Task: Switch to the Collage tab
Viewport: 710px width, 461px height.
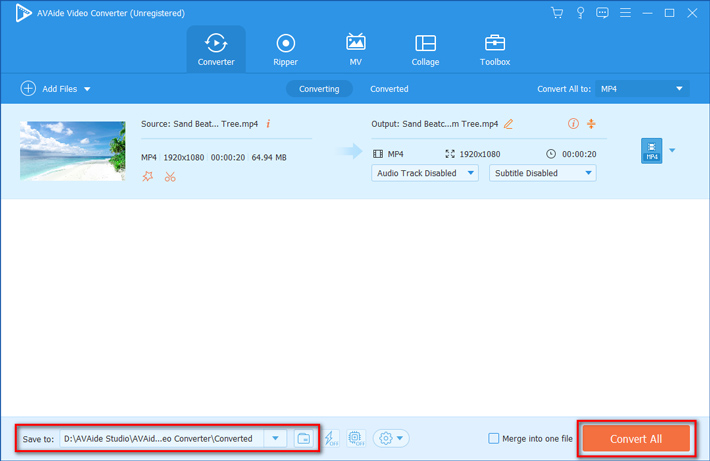Action: pyautogui.click(x=425, y=49)
